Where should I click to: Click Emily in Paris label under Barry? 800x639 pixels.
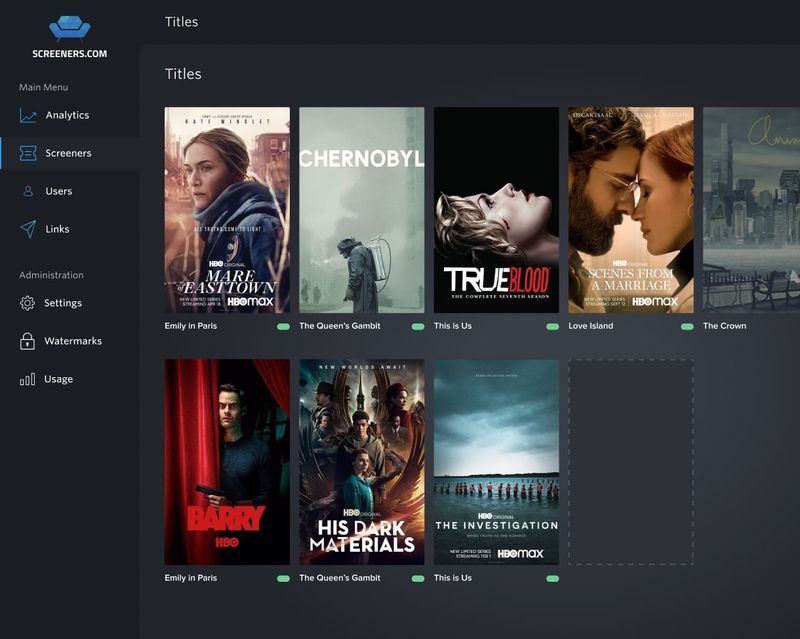pos(191,578)
